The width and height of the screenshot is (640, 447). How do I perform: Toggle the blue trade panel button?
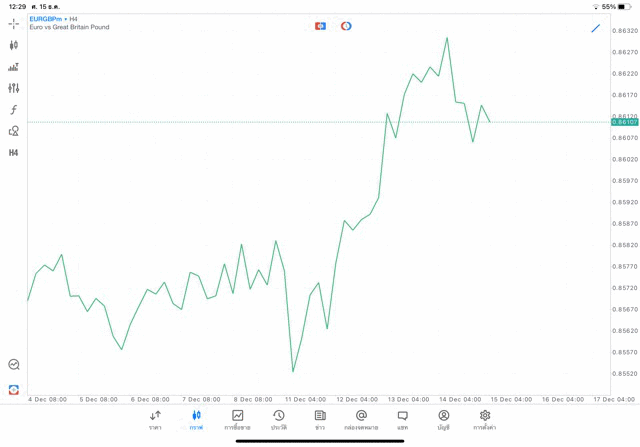coord(320,26)
